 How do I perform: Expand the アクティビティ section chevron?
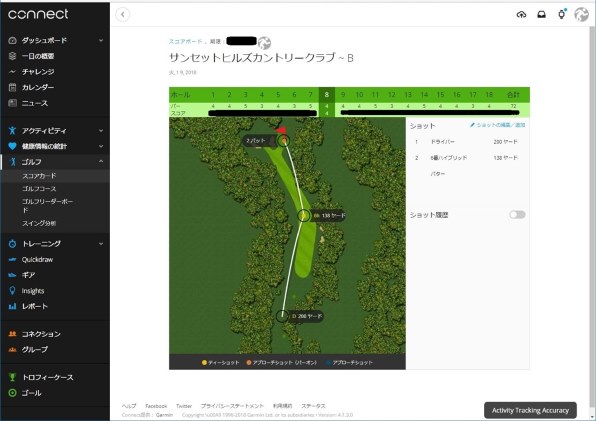(101, 130)
